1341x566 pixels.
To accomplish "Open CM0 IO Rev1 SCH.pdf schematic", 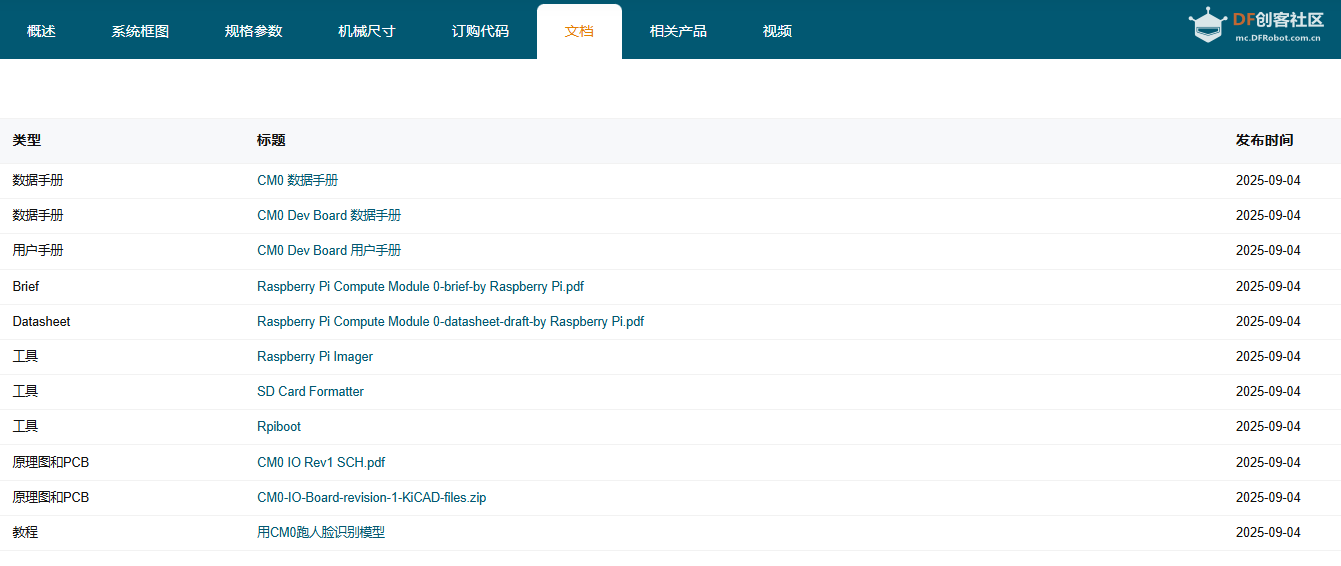I will point(321,463).
